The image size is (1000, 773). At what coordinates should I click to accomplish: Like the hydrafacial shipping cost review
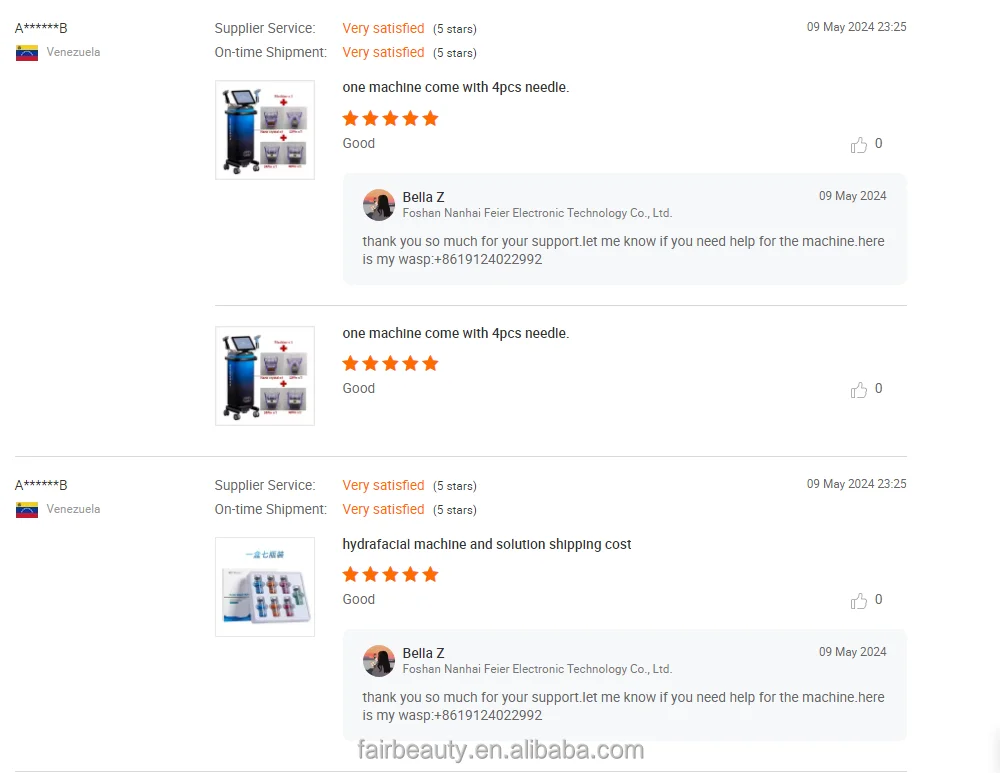[x=858, y=601]
